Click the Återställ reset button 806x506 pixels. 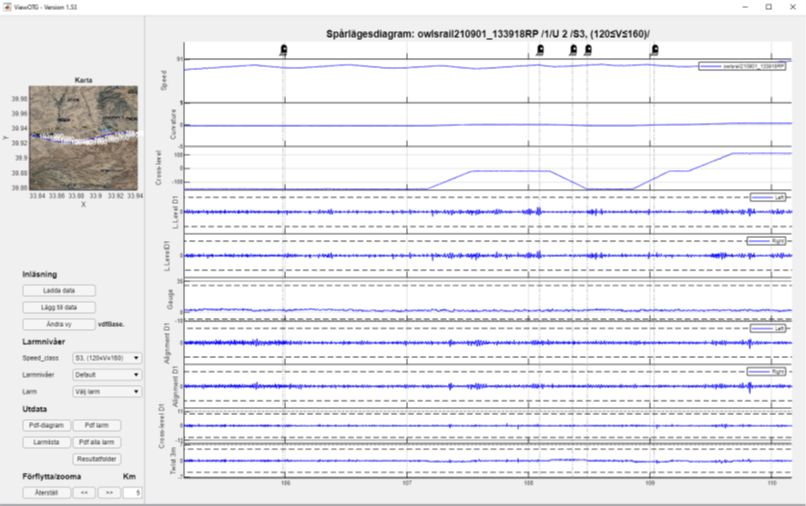pyautogui.click(x=46, y=492)
